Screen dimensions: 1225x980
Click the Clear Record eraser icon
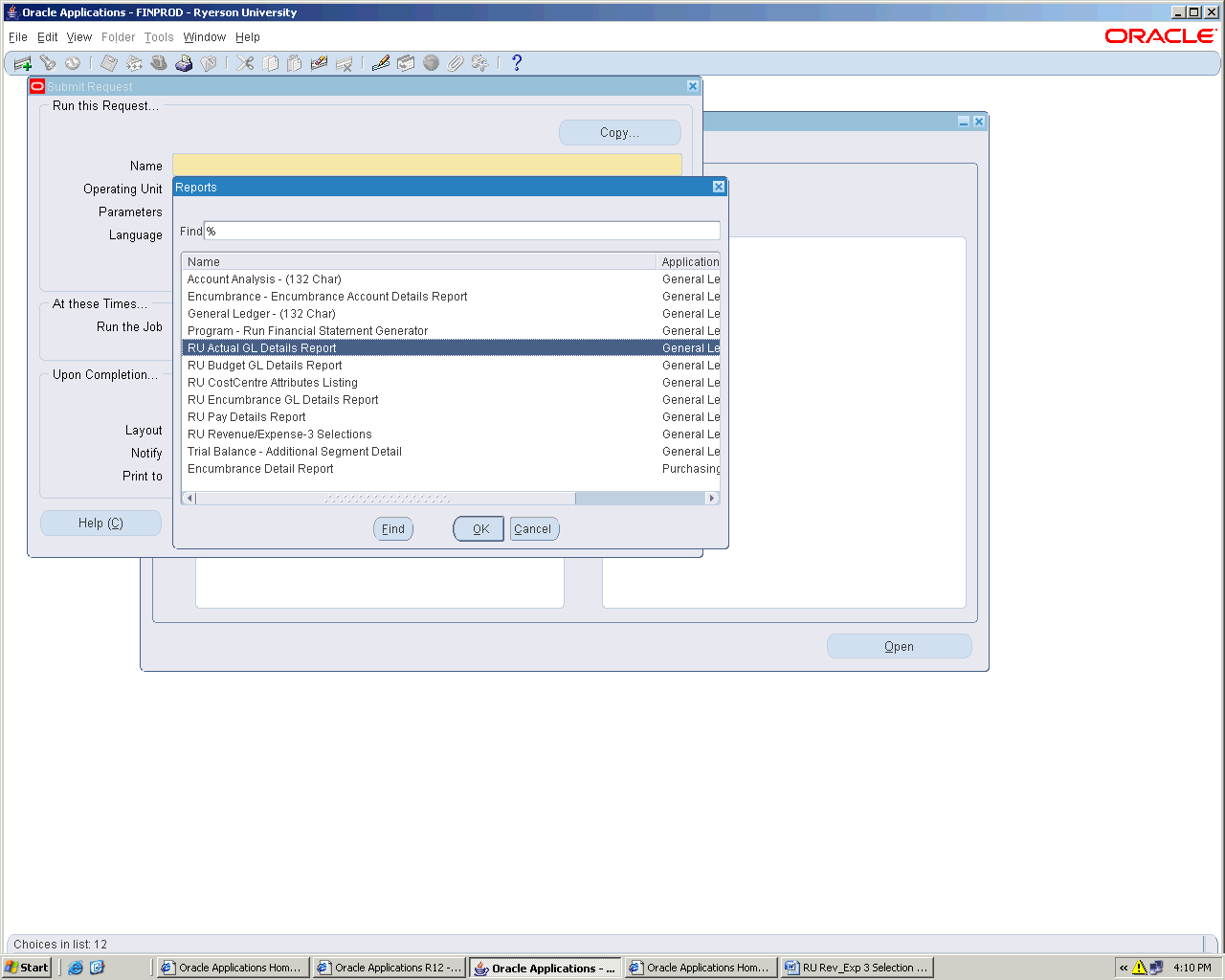point(320,63)
